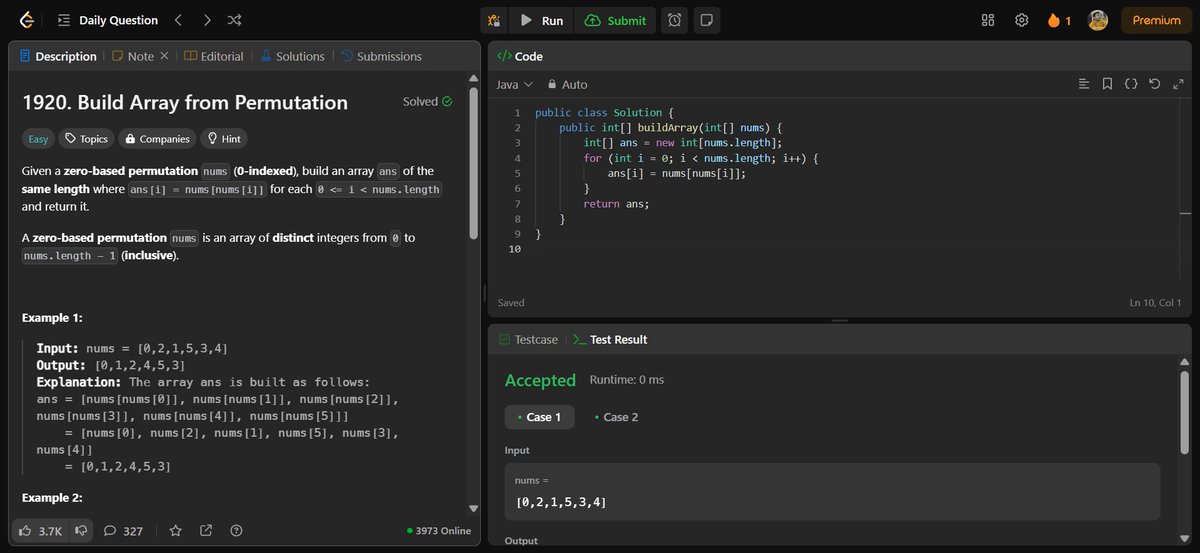Run the code
This screenshot has height=553, width=1200.
pos(542,20)
